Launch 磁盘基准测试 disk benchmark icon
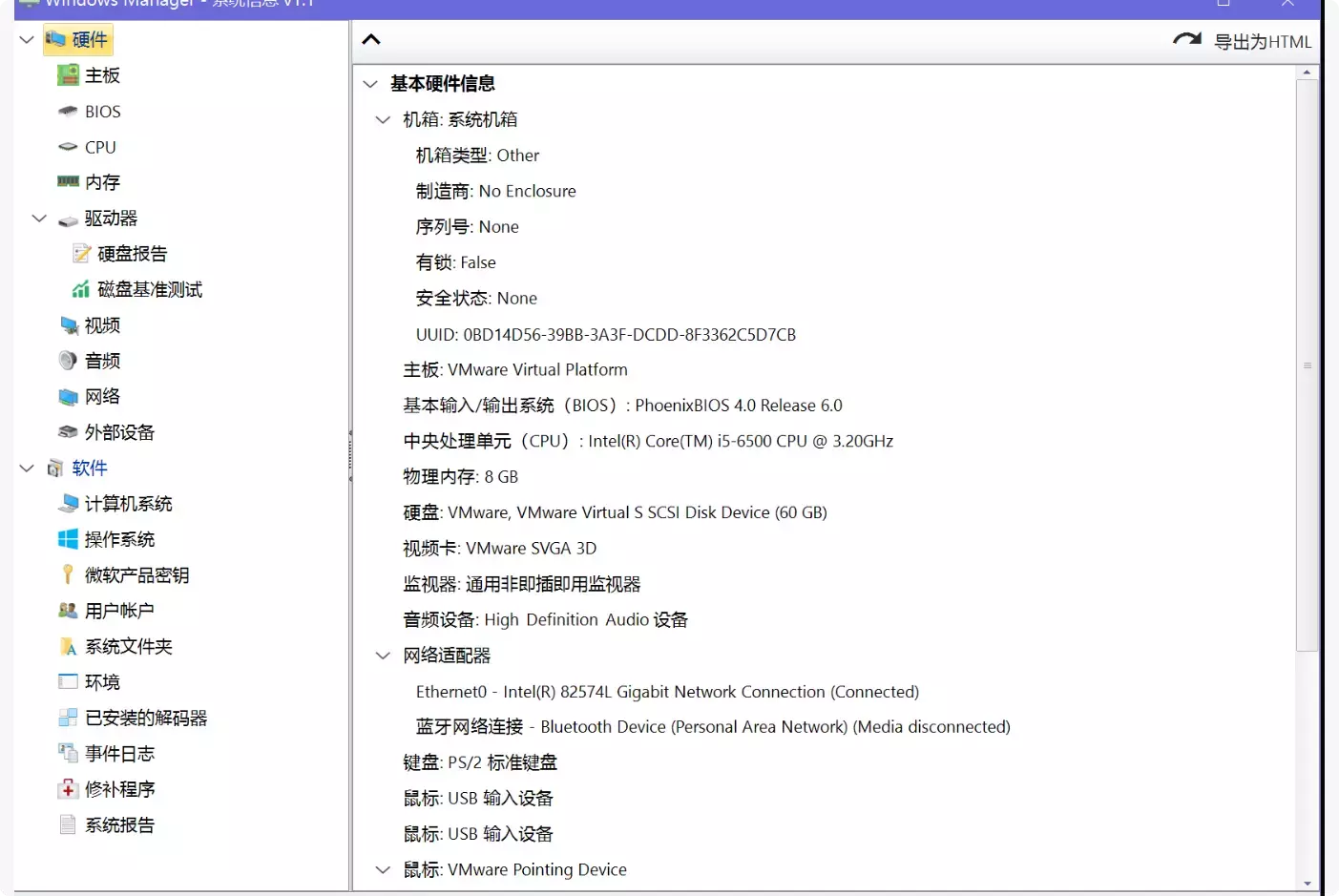1339x896 pixels. pyautogui.click(x=82, y=288)
